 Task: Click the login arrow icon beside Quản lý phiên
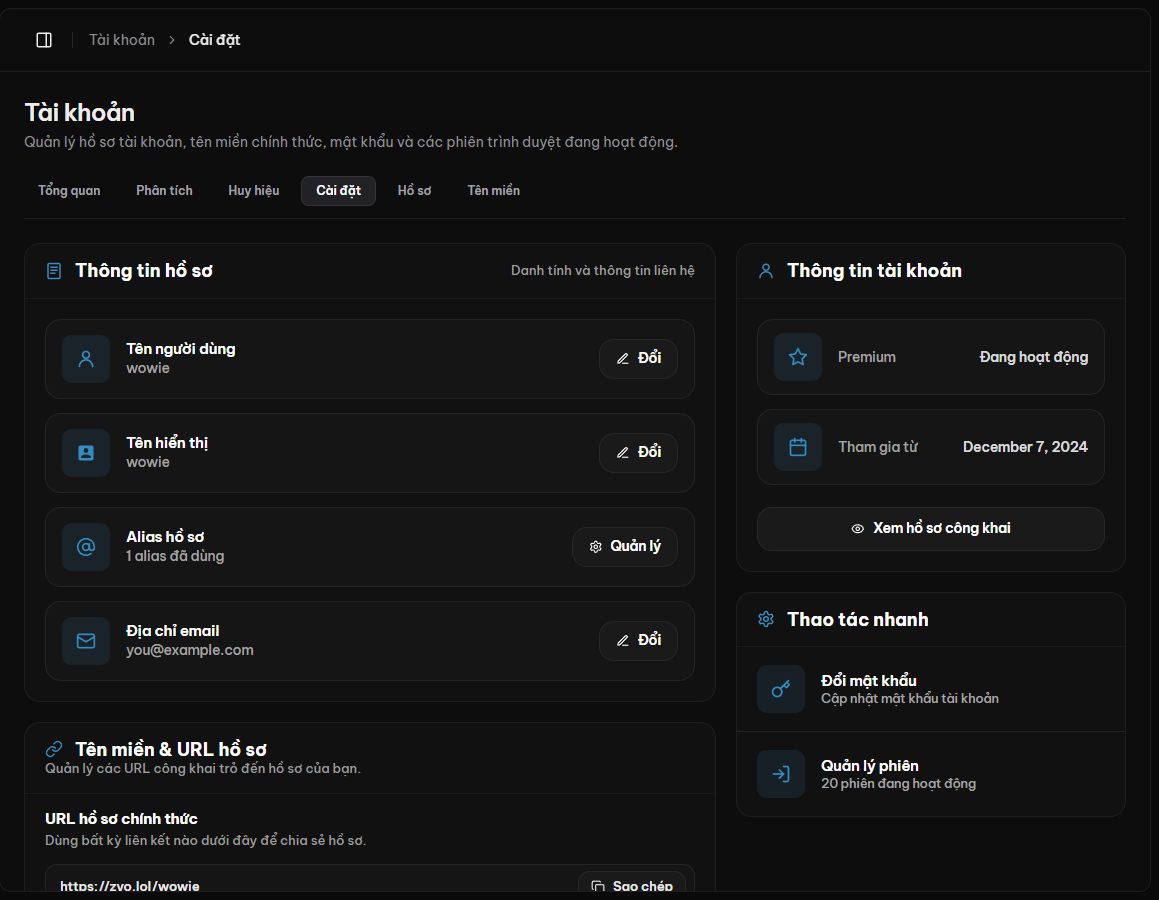[x=781, y=774]
